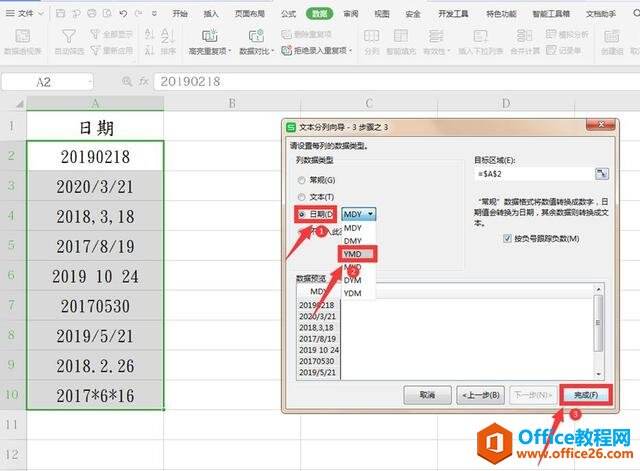Switch to the Page Layout ribbon tab
Viewport: 640px width, 471px height.
[x=250, y=14]
